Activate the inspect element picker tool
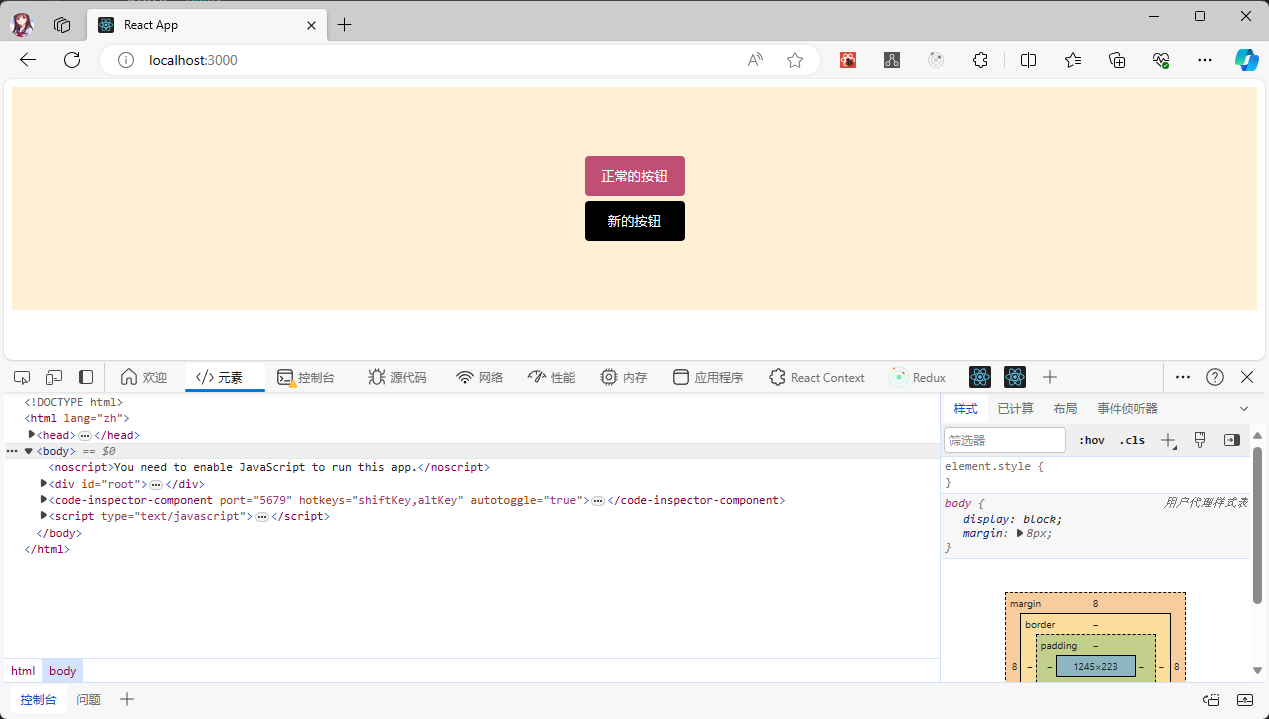Image resolution: width=1269 pixels, height=719 pixels. (x=22, y=377)
